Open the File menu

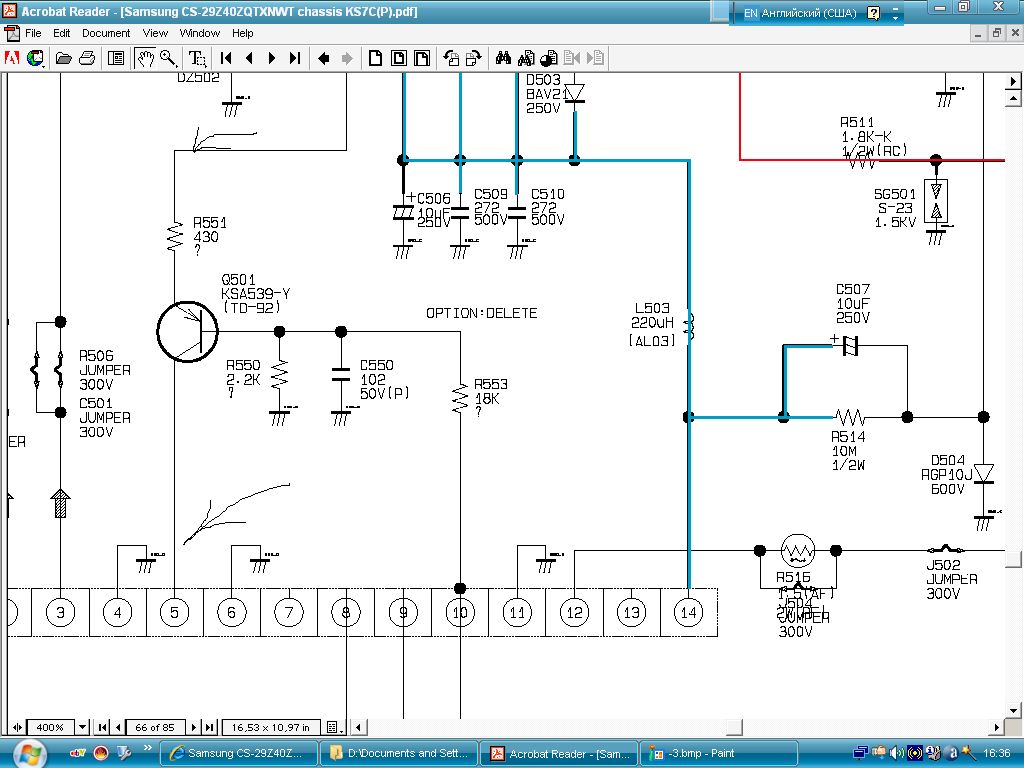(x=33, y=33)
